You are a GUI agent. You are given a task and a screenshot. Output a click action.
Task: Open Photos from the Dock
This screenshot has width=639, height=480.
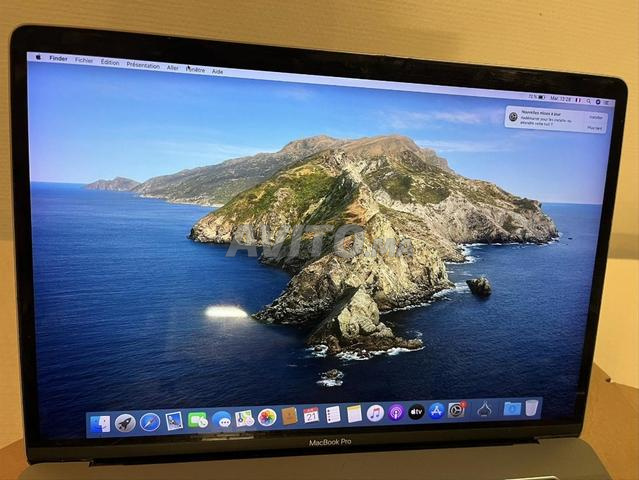pos(267,418)
